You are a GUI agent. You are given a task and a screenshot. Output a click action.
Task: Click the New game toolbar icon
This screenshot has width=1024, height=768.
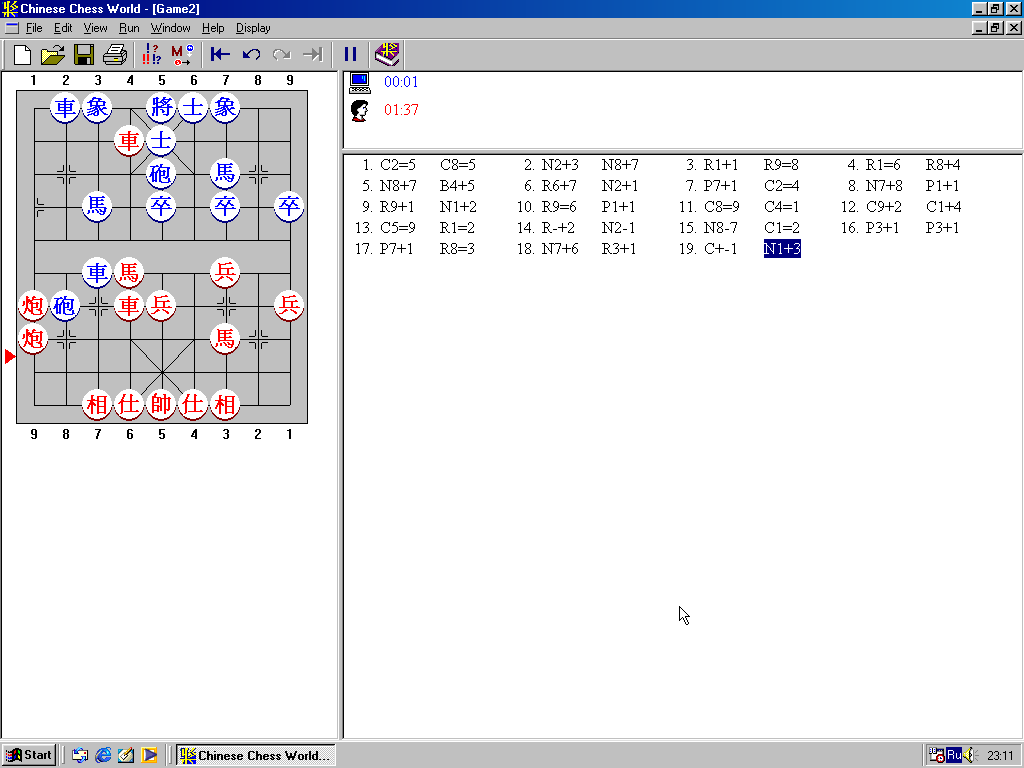pyautogui.click(x=22, y=55)
